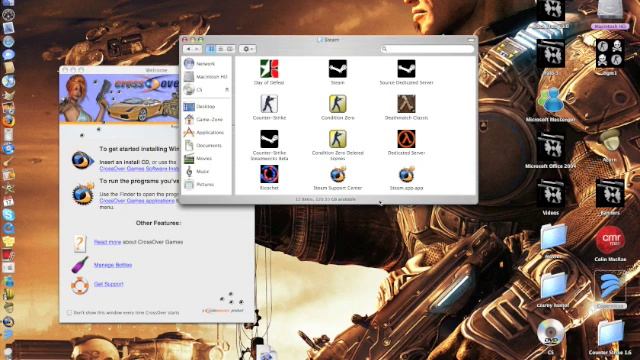This screenshot has height=360, width=640.
Task: Select the Deathmatch Classic icon
Action: click(406, 104)
